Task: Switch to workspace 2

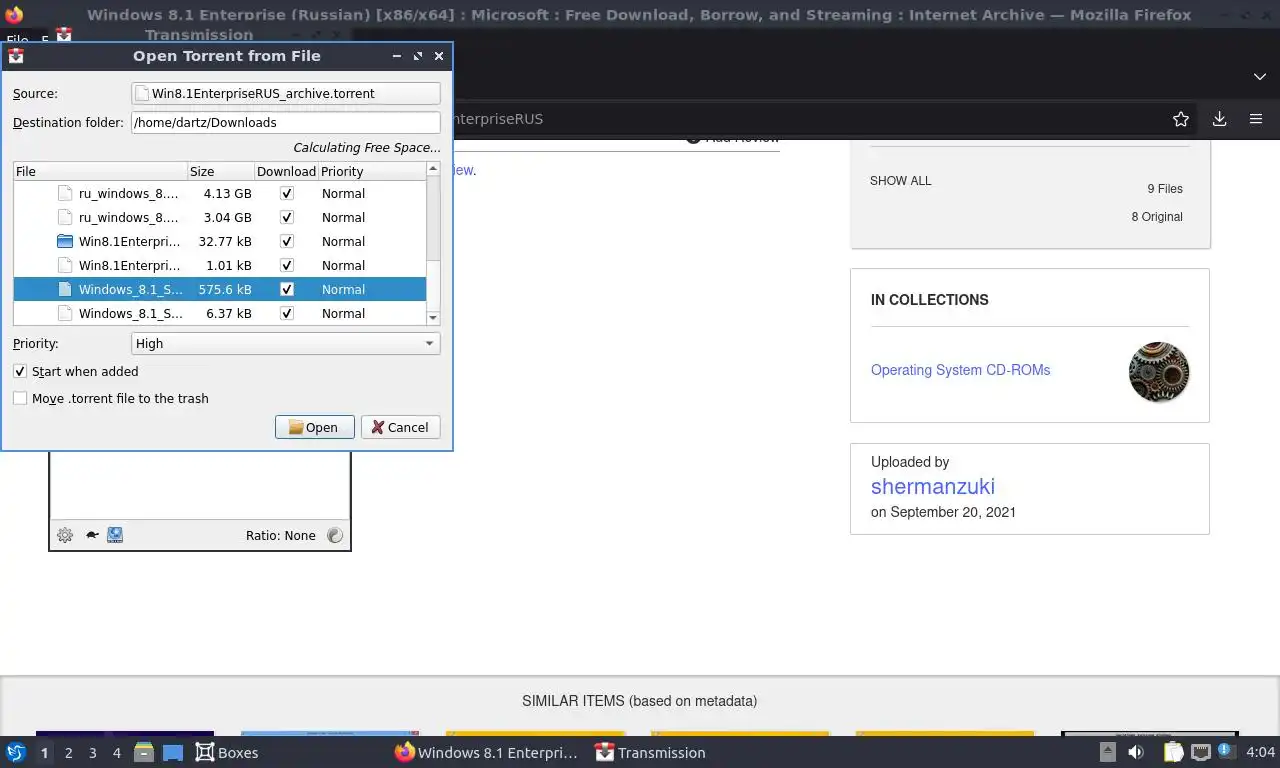Action: coord(69,752)
